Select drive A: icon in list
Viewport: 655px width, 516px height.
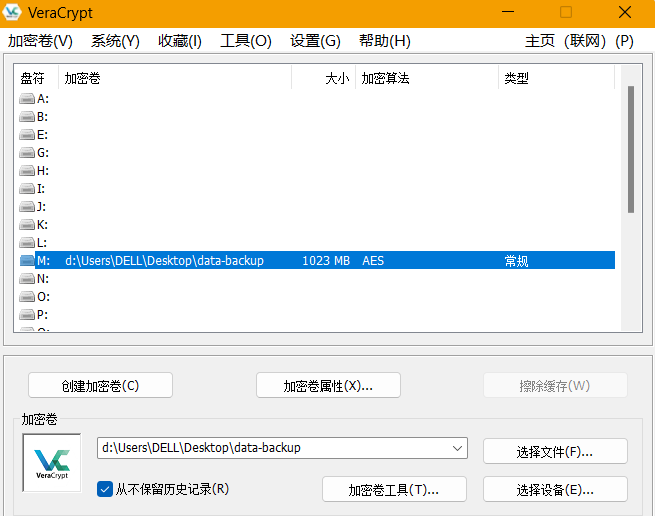[27, 99]
